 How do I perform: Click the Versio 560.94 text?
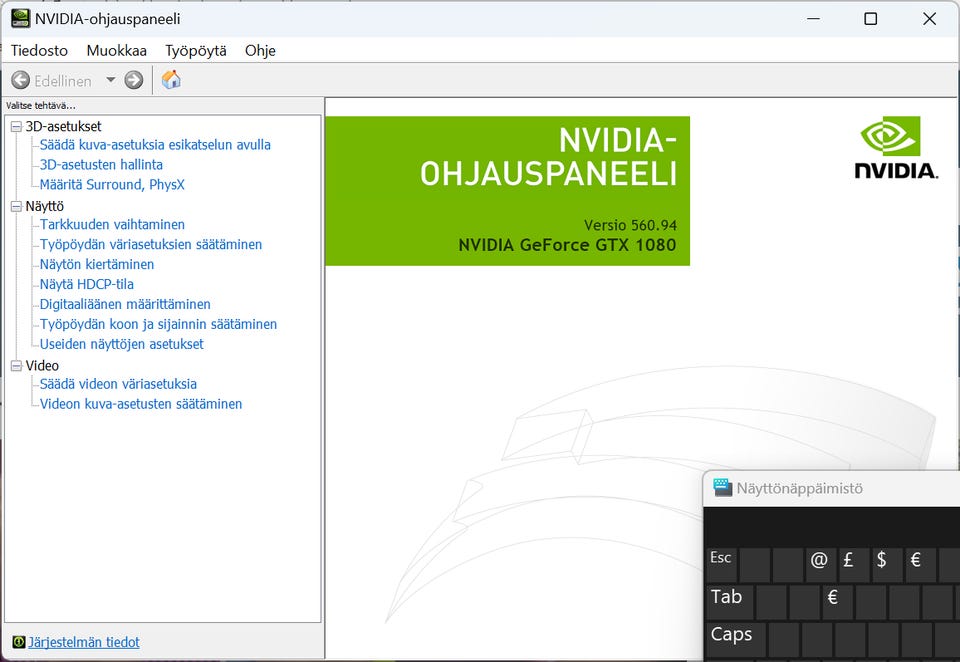click(x=631, y=225)
